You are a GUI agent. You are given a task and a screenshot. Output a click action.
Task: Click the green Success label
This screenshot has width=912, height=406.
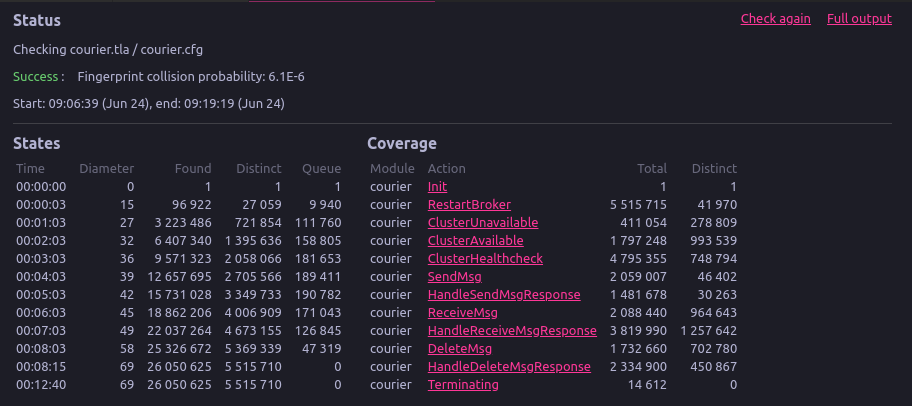click(x=35, y=77)
